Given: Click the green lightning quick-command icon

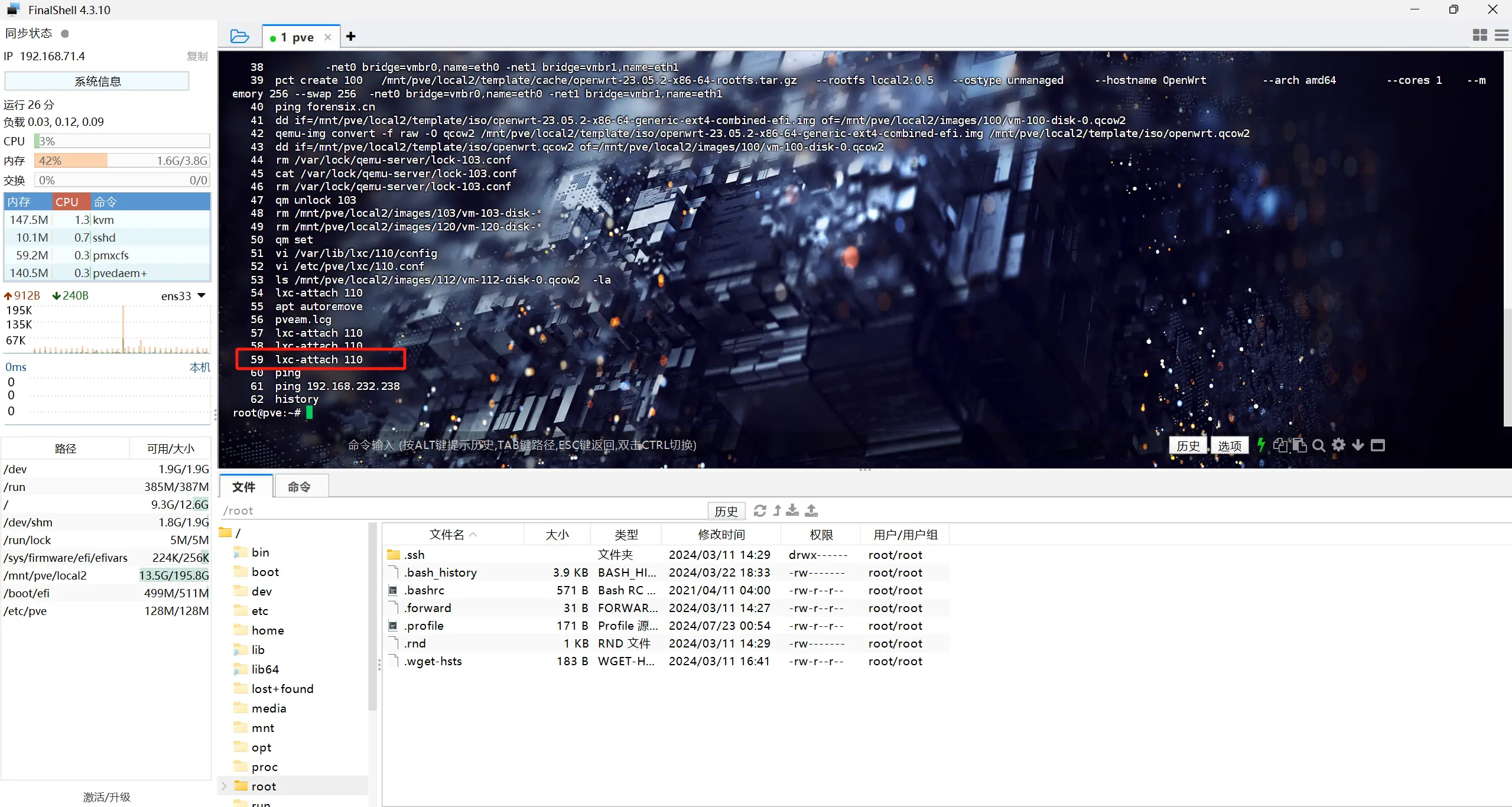Looking at the screenshot, I should point(1261,445).
